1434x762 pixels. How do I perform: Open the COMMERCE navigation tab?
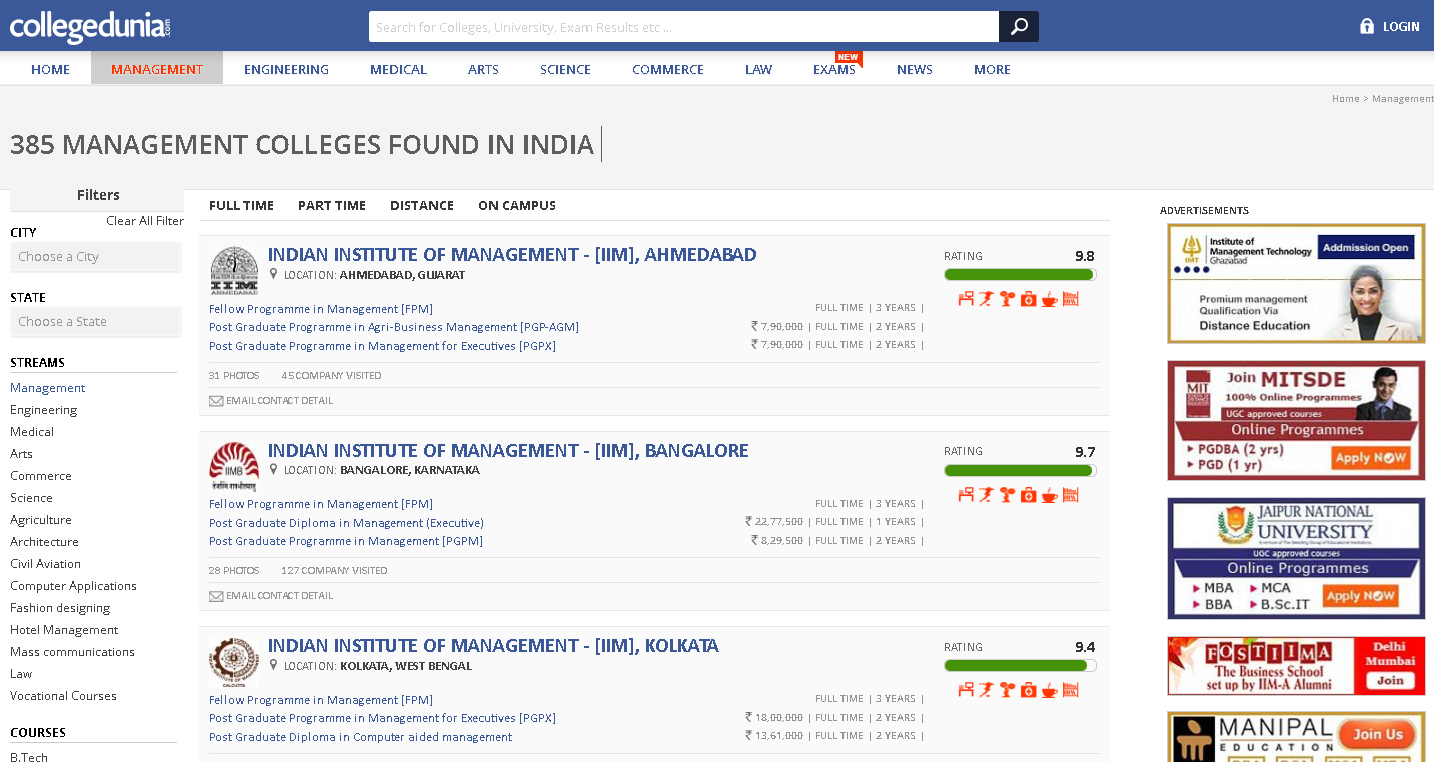(668, 69)
